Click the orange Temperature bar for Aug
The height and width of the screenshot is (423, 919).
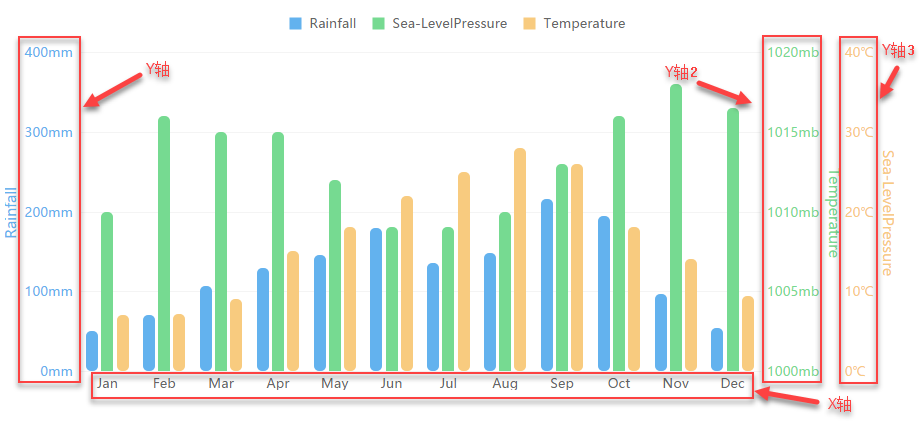pos(520,259)
